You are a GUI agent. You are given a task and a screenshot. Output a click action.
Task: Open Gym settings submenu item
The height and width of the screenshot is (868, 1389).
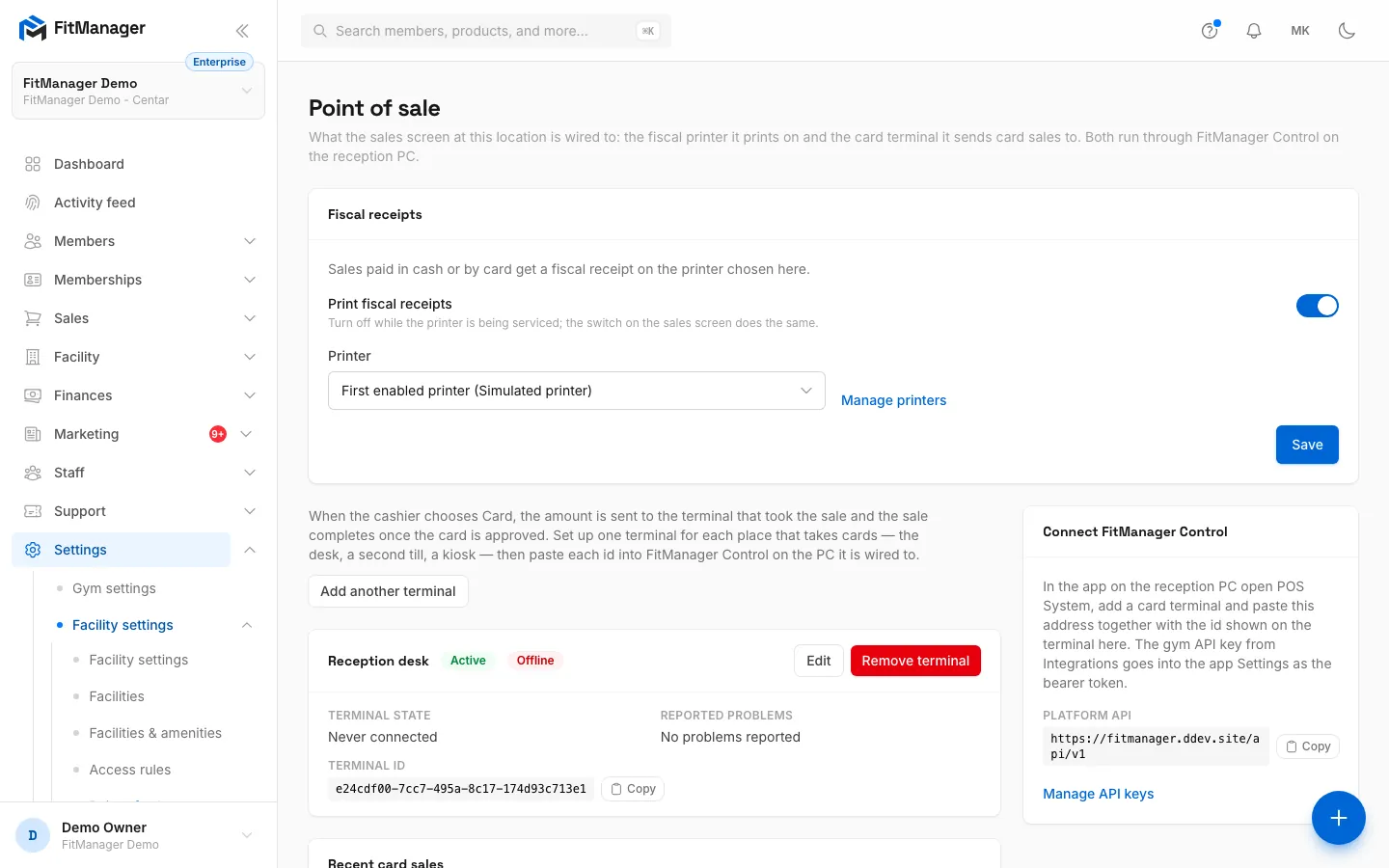point(114,588)
